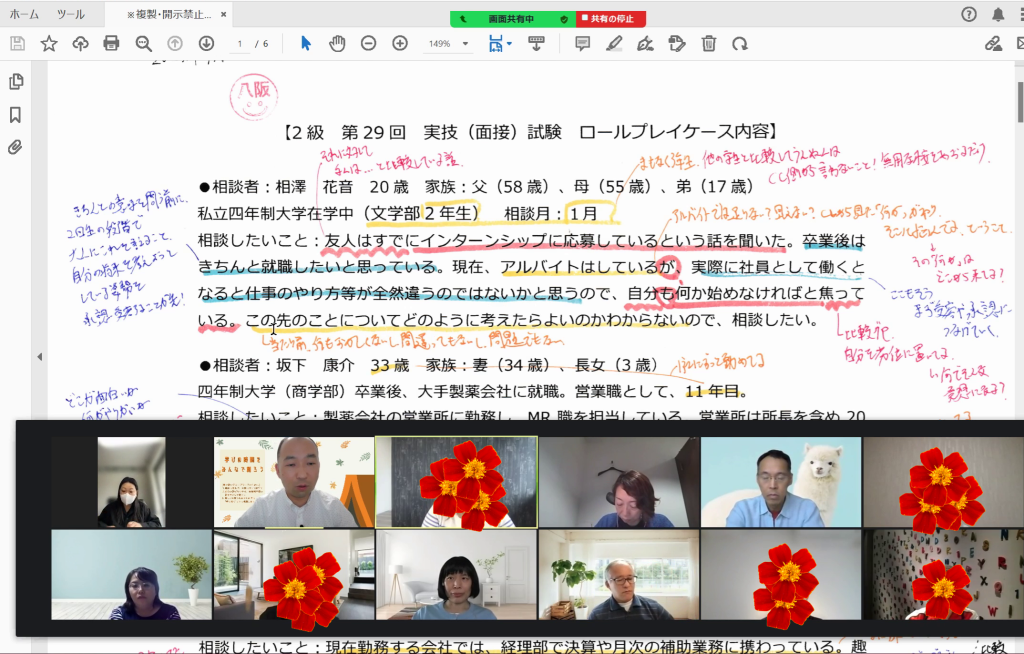This screenshot has height=654, width=1024.
Task: Open the 149% zoom level dropdown
Action: (x=446, y=44)
